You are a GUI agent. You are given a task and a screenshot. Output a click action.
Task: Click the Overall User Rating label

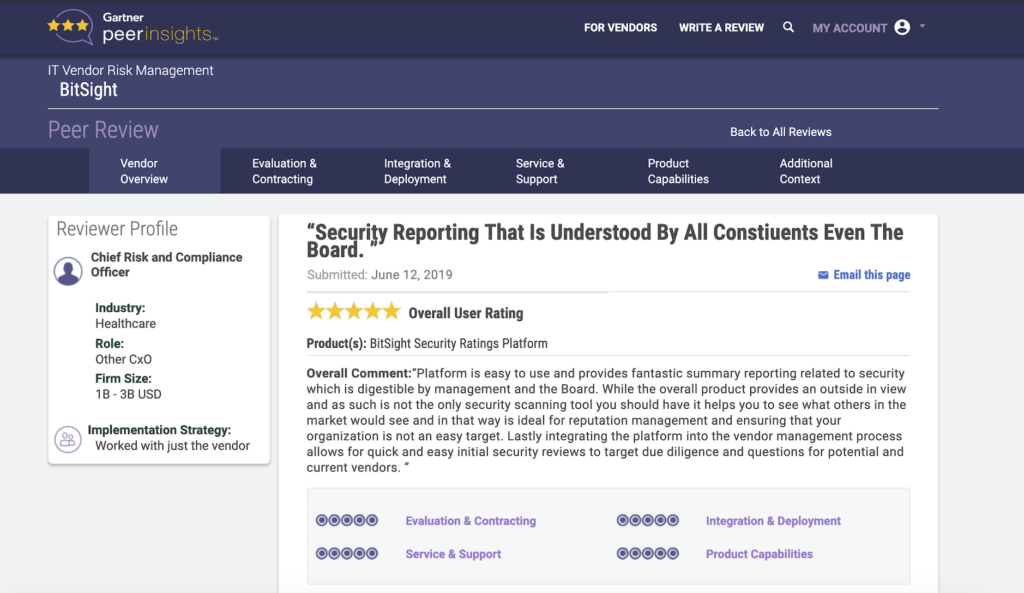[466, 313]
